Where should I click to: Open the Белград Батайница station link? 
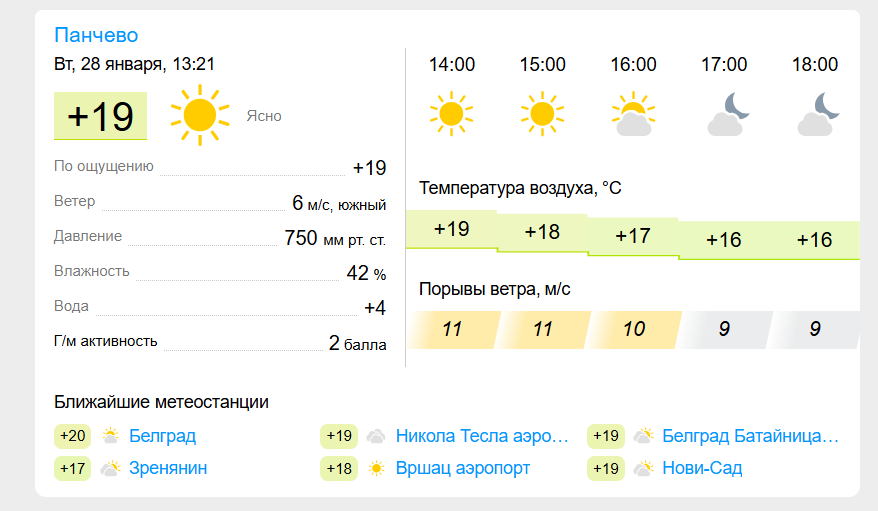pos(750,435)
